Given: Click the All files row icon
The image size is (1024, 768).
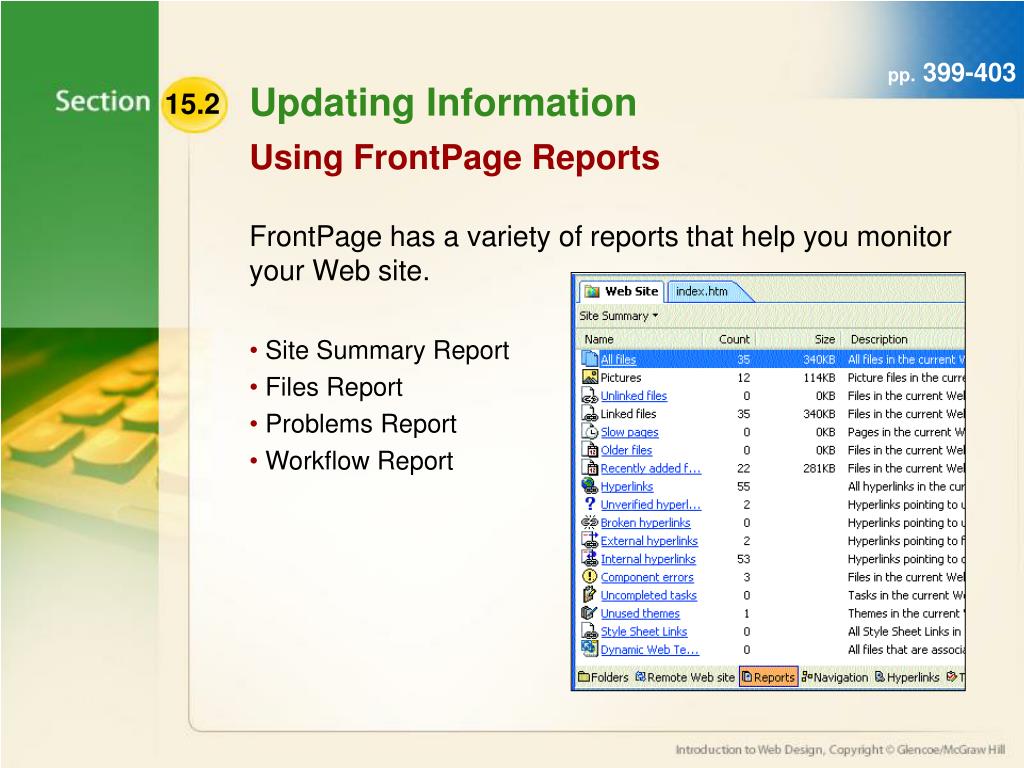Looking at the screenshot, I should [x=590, y=359].
